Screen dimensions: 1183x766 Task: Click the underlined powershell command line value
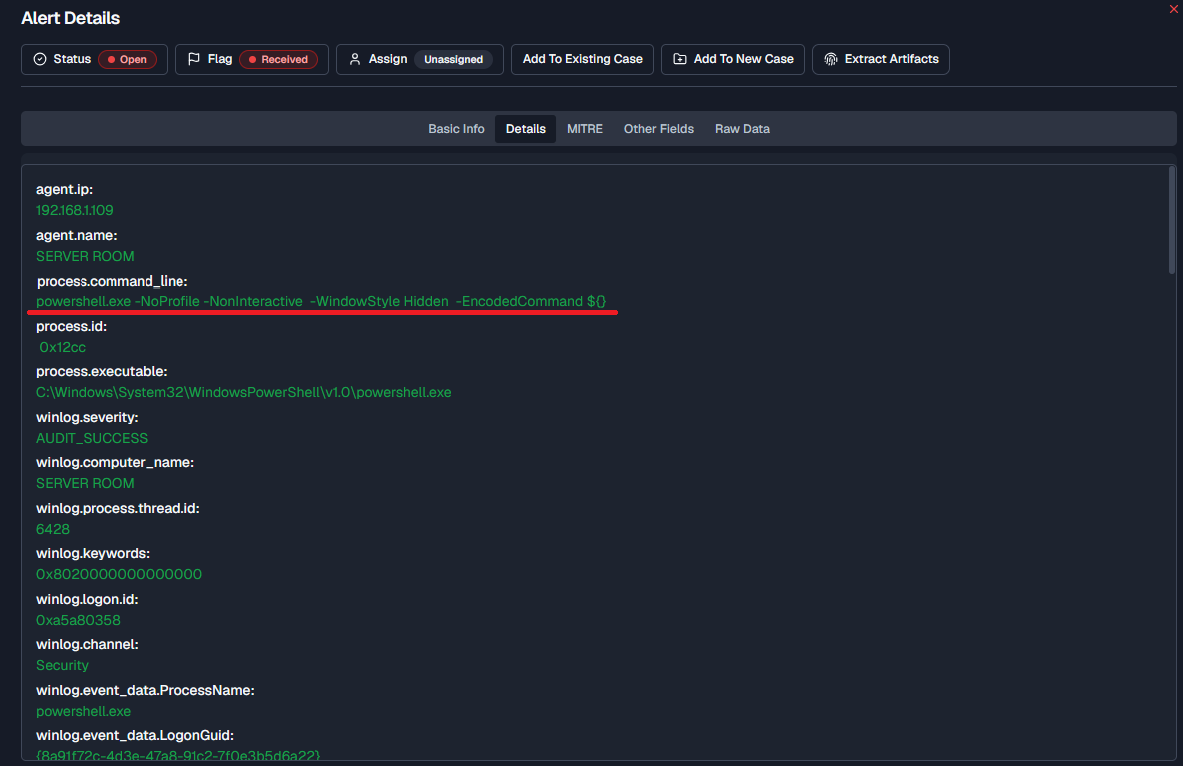click(321, 302)
